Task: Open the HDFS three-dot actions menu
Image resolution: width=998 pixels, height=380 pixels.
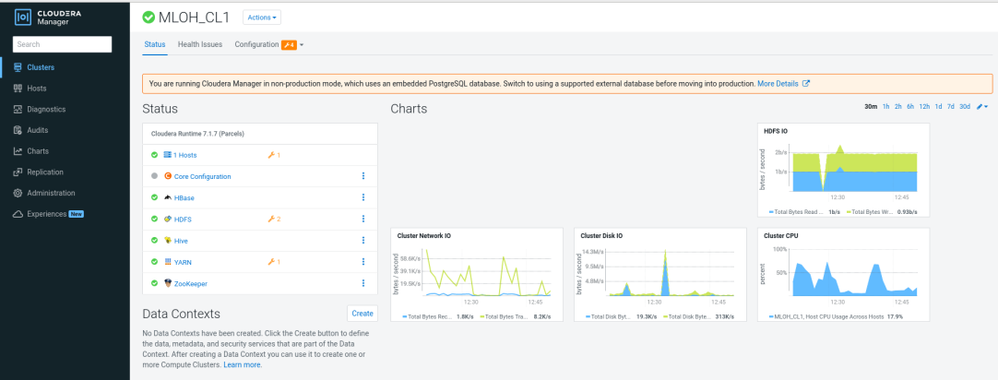Action: click(x=363, y=219)
